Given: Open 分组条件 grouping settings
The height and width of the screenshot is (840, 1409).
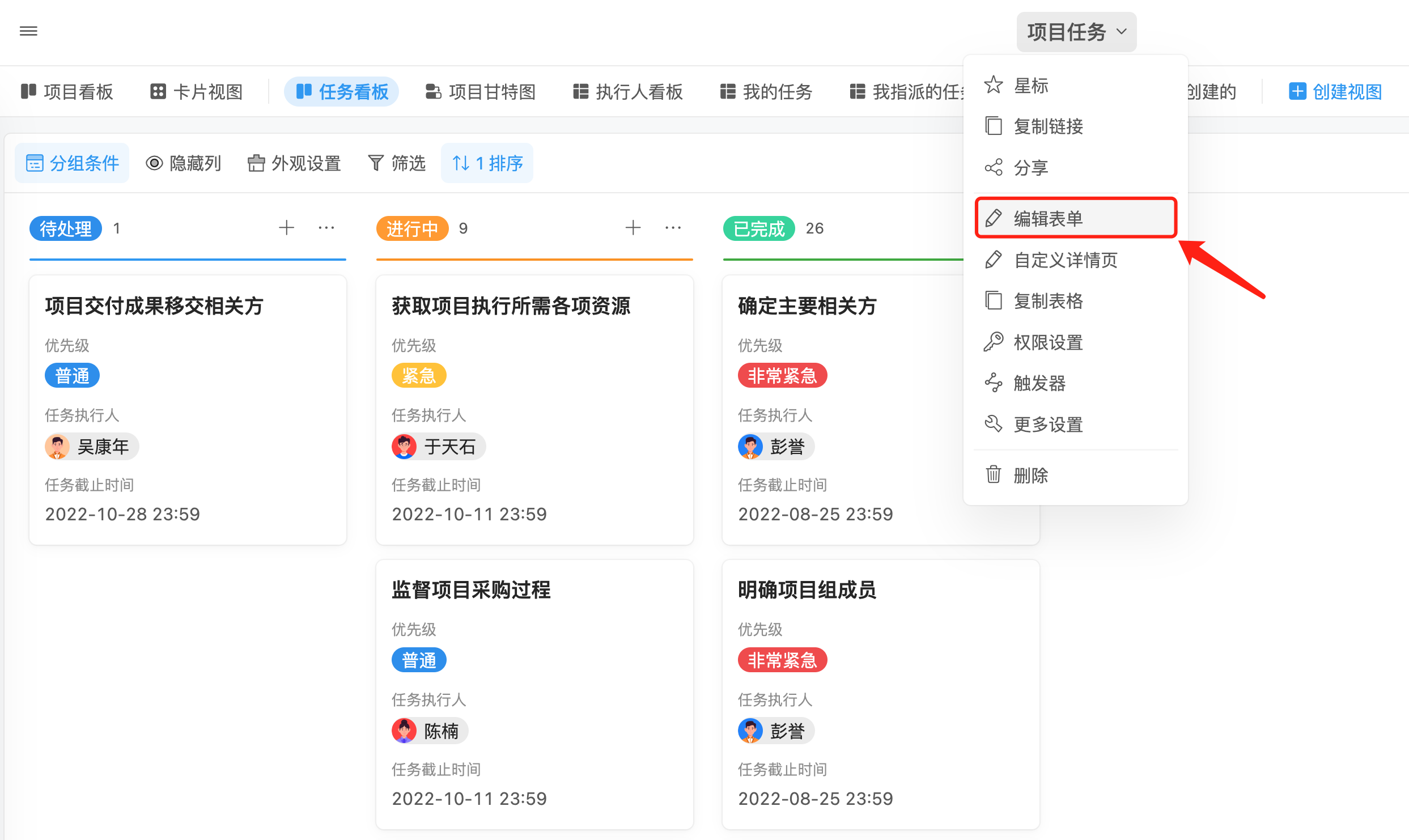Looking at the screenshot, I should point(73,163).
